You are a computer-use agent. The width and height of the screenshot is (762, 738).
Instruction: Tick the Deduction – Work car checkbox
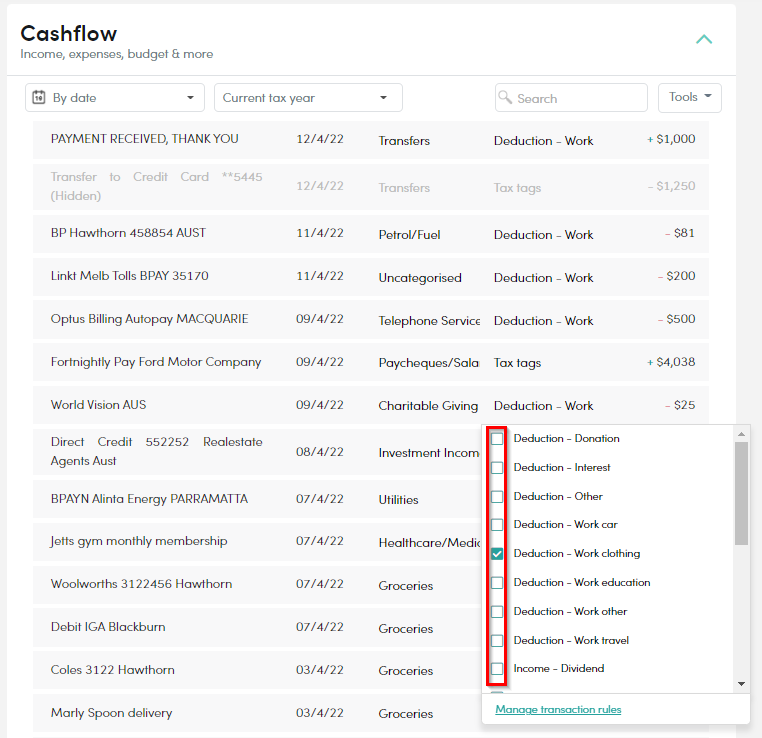pyautogui.click(x=497, y=525)
